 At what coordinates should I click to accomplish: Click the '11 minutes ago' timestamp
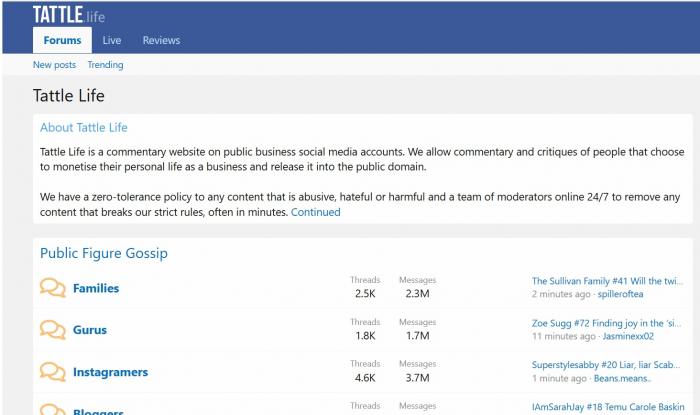(x=564, y=336)
